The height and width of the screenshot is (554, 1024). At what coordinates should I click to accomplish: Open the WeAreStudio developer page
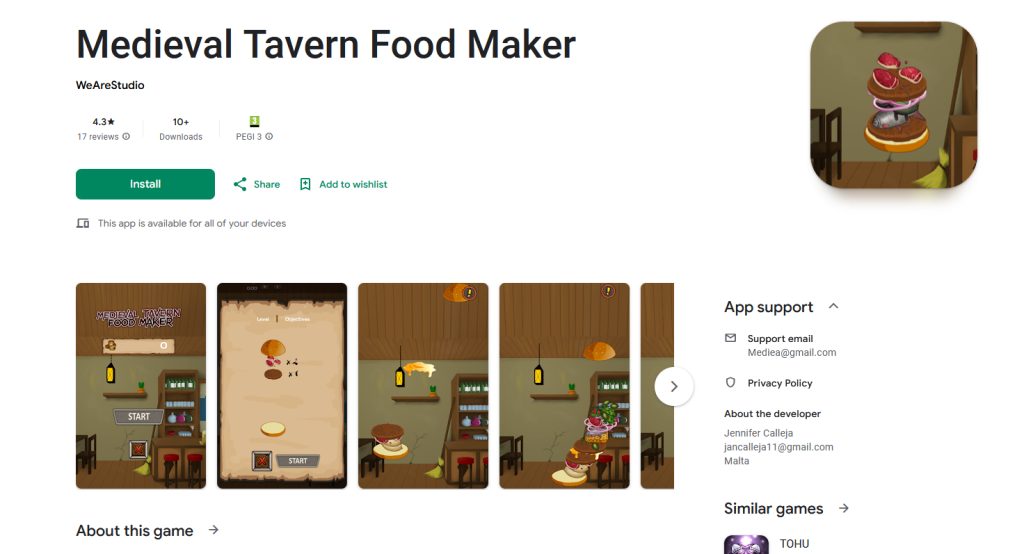[x=110, y=85]
